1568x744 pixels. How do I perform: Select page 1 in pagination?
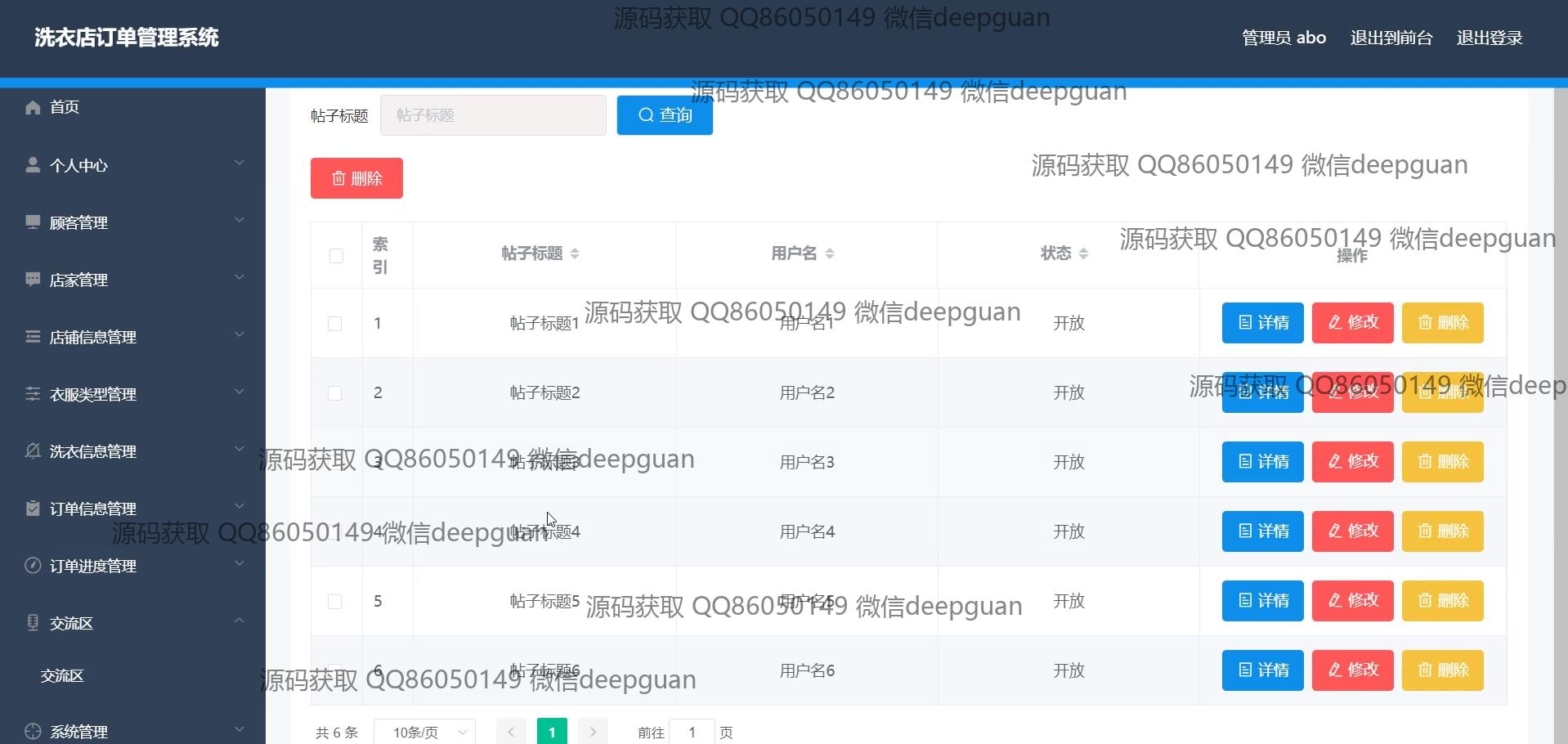tap(552, 732)
